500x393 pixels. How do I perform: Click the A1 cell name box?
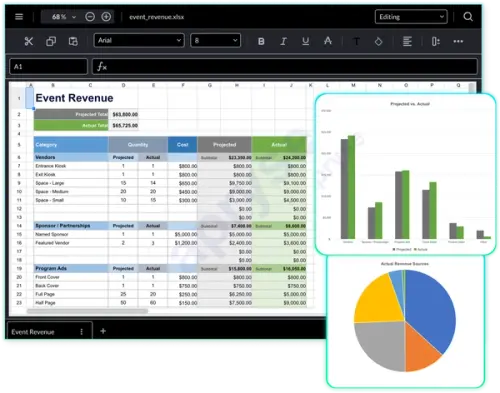pyautogui.click(x=49, y=66)
